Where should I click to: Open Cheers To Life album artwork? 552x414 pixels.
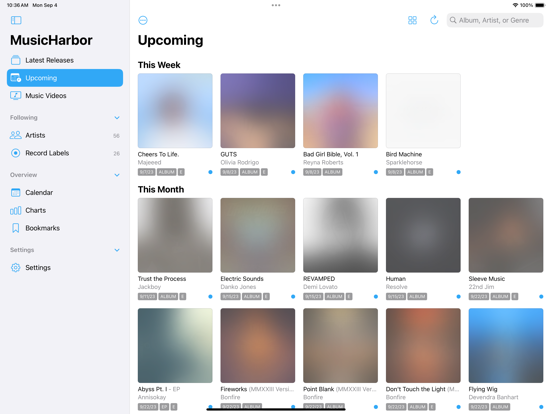click(x=175, y=111)
